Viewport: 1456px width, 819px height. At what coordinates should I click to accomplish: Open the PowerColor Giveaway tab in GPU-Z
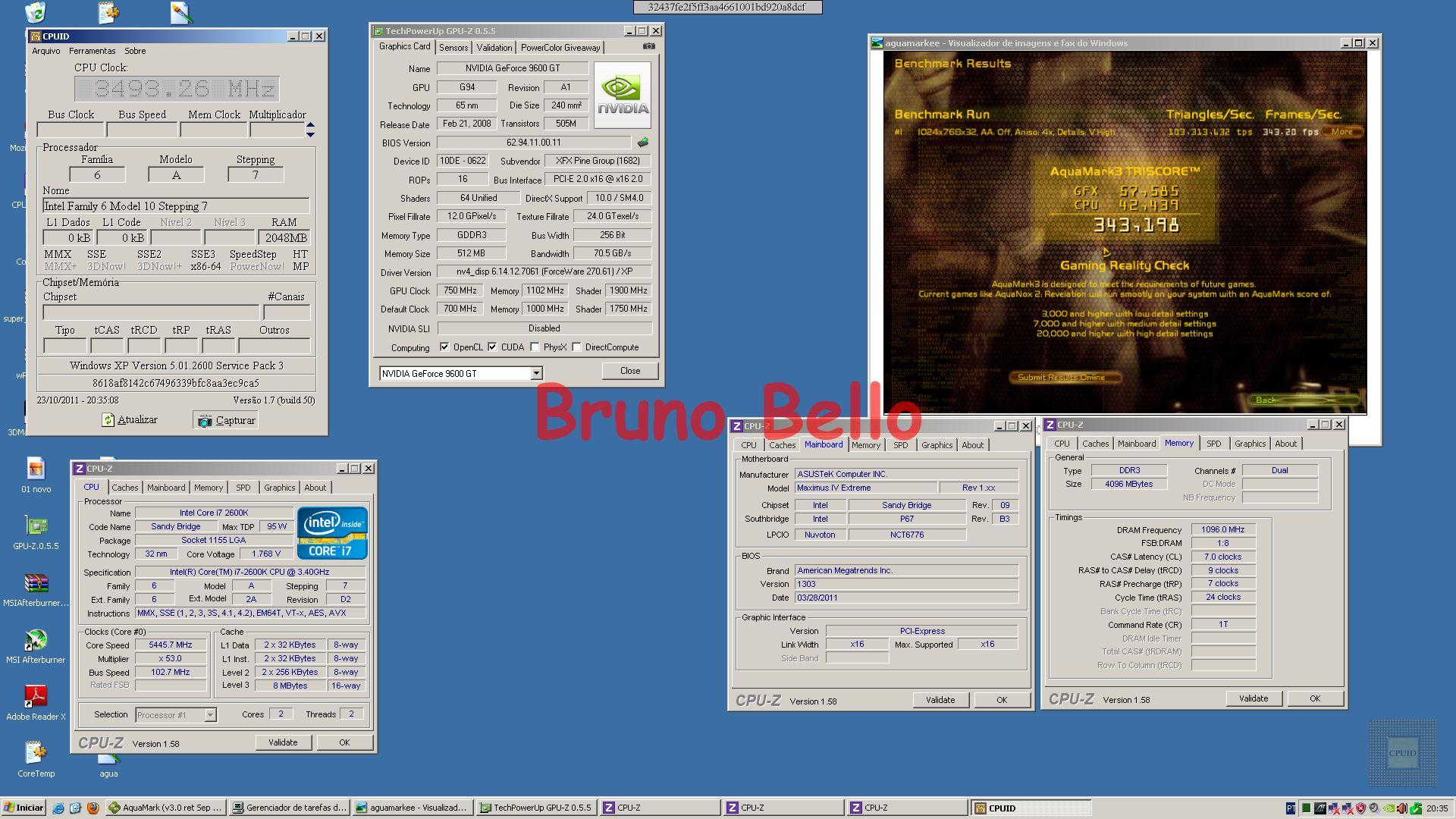point(560,48)
